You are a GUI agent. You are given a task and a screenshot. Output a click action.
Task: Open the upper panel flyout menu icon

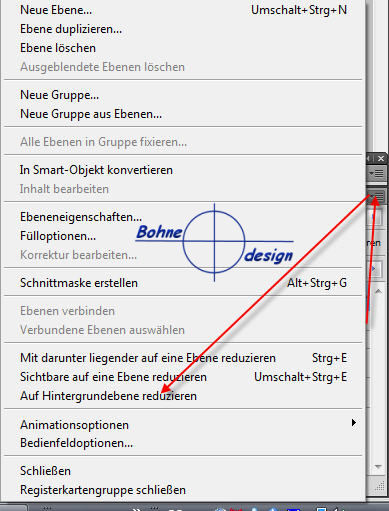[377, 173]
